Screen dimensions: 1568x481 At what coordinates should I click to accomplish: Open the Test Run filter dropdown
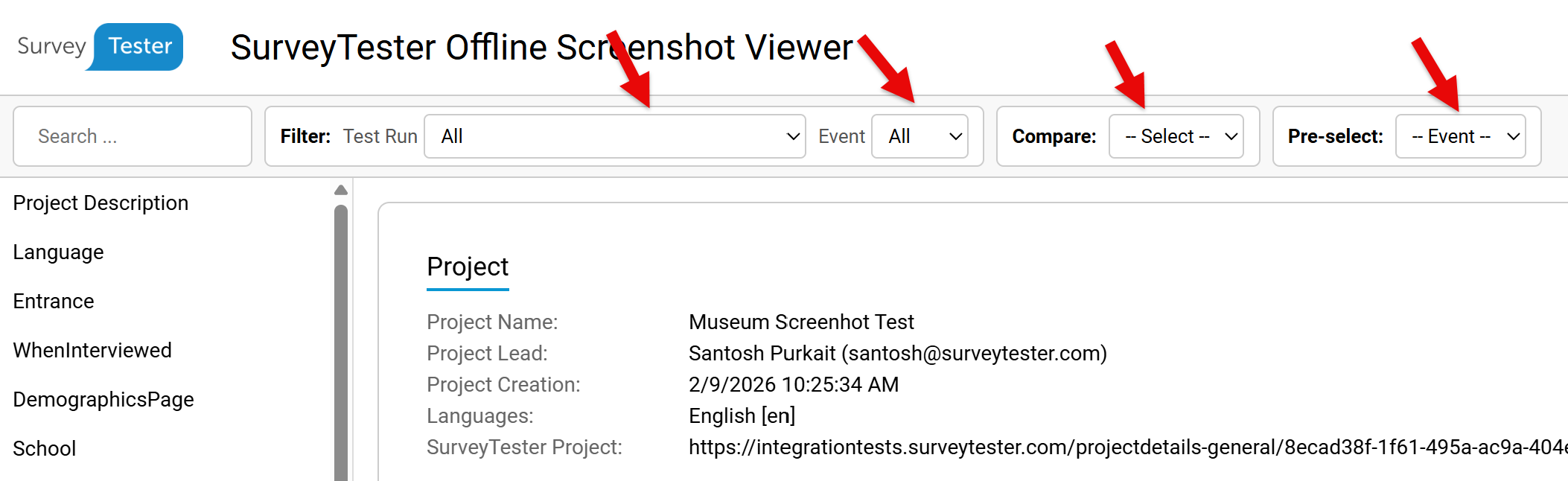(x=614, y=136)
